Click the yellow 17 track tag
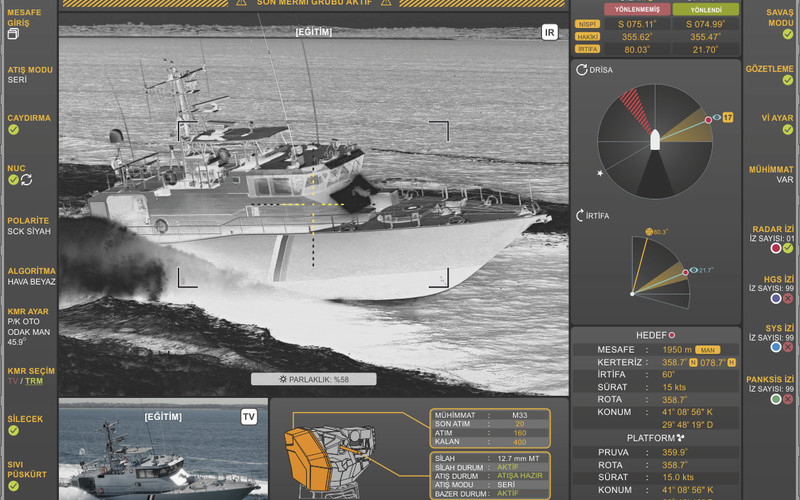800x500 pixels. tap(728, 117)
